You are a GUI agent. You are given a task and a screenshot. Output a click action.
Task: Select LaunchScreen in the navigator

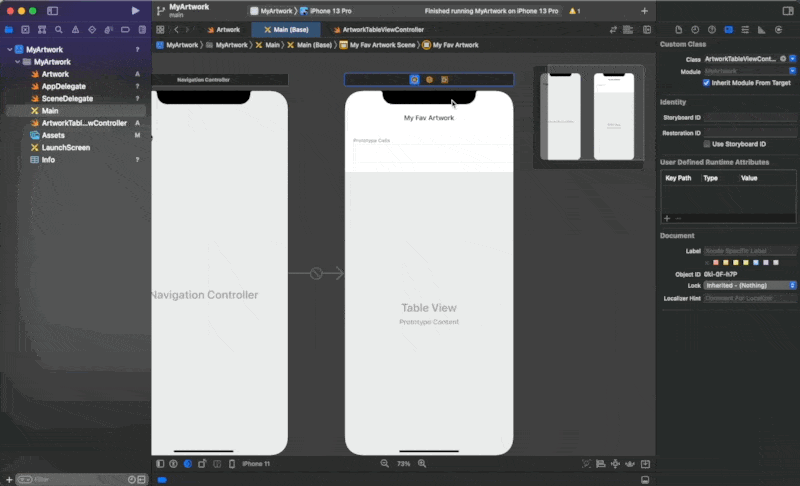pyautogui.click(x=66, y=147)
